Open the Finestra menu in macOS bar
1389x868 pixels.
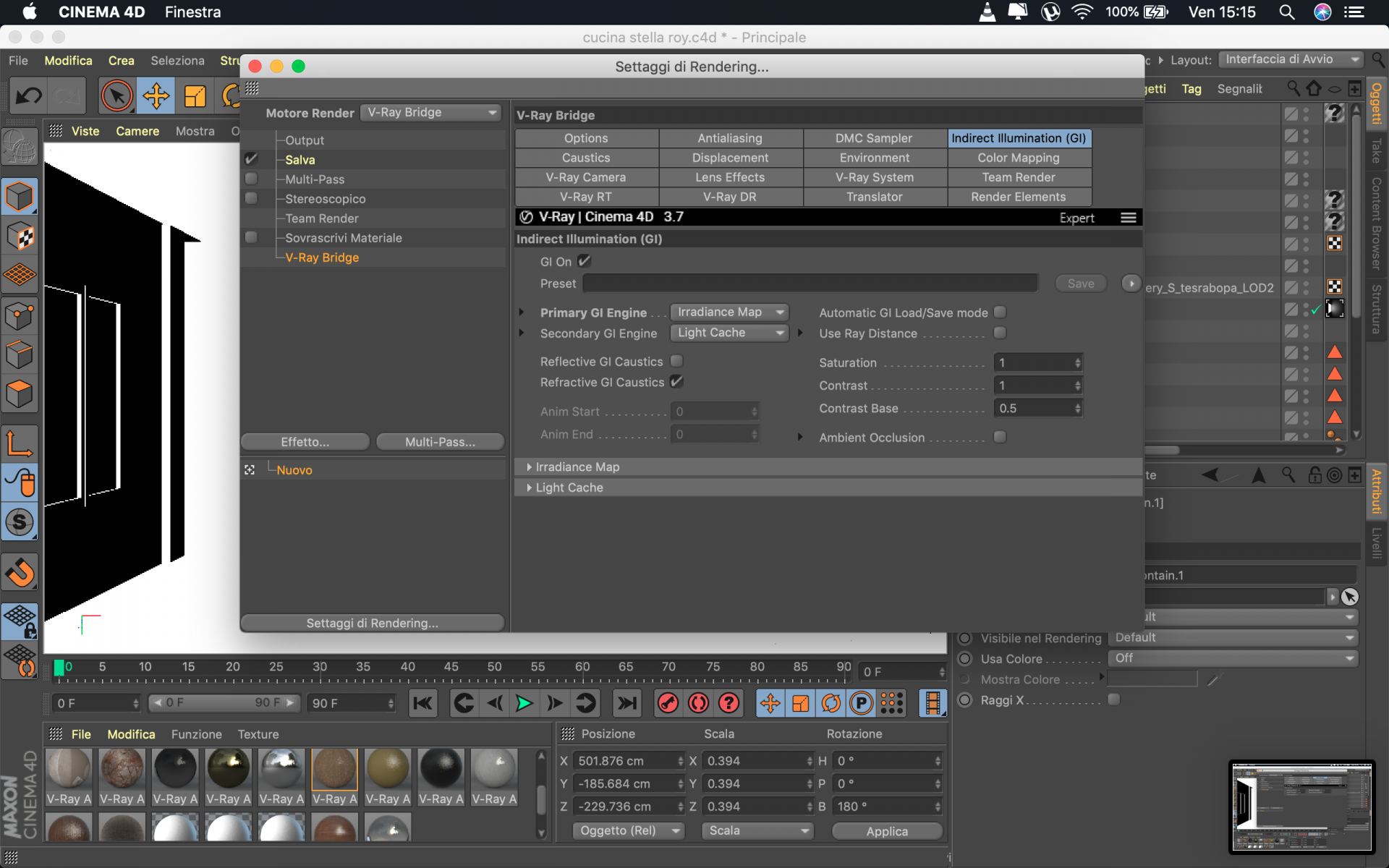(192, 12)
